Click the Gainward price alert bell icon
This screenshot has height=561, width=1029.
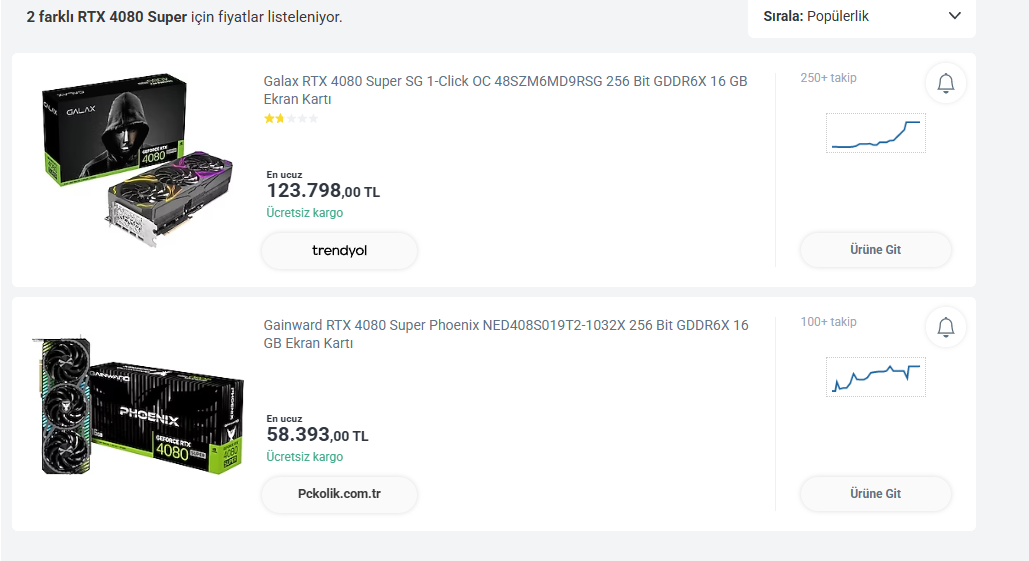945,327
